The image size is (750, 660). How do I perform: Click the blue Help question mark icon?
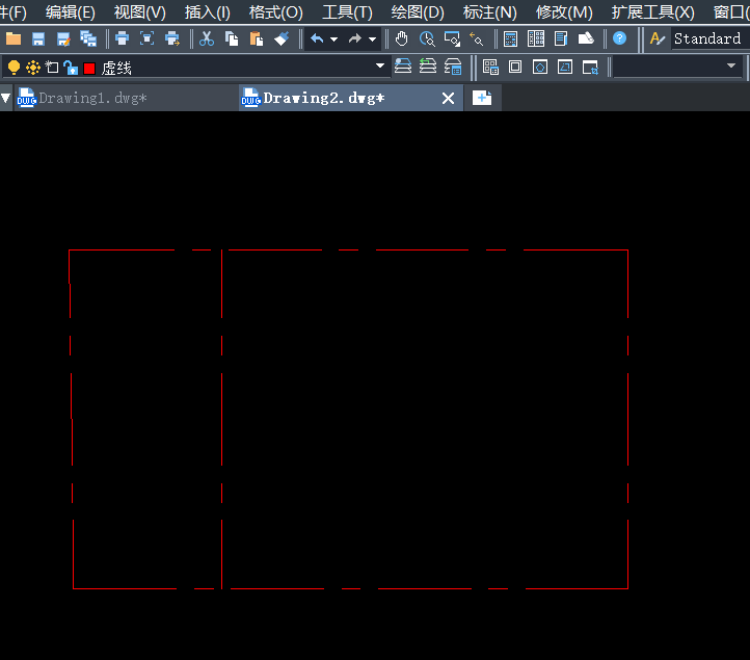(619, 38)
